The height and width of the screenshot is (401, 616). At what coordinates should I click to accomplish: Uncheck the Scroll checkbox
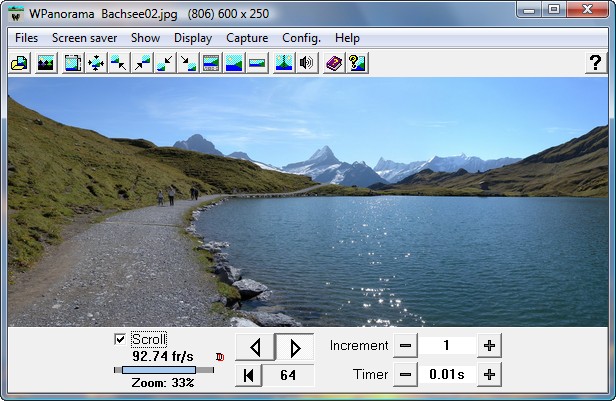[121, 339]
